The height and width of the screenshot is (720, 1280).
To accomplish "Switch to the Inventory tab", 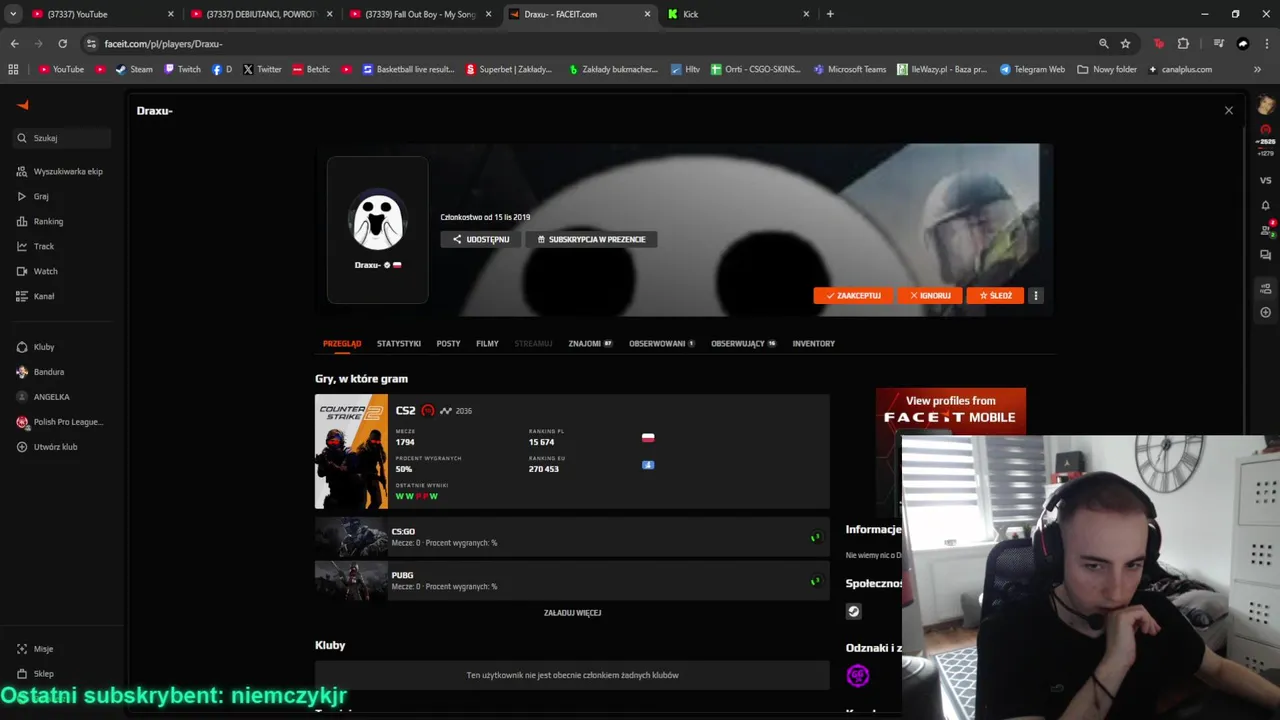I will [x=814, y=344].
